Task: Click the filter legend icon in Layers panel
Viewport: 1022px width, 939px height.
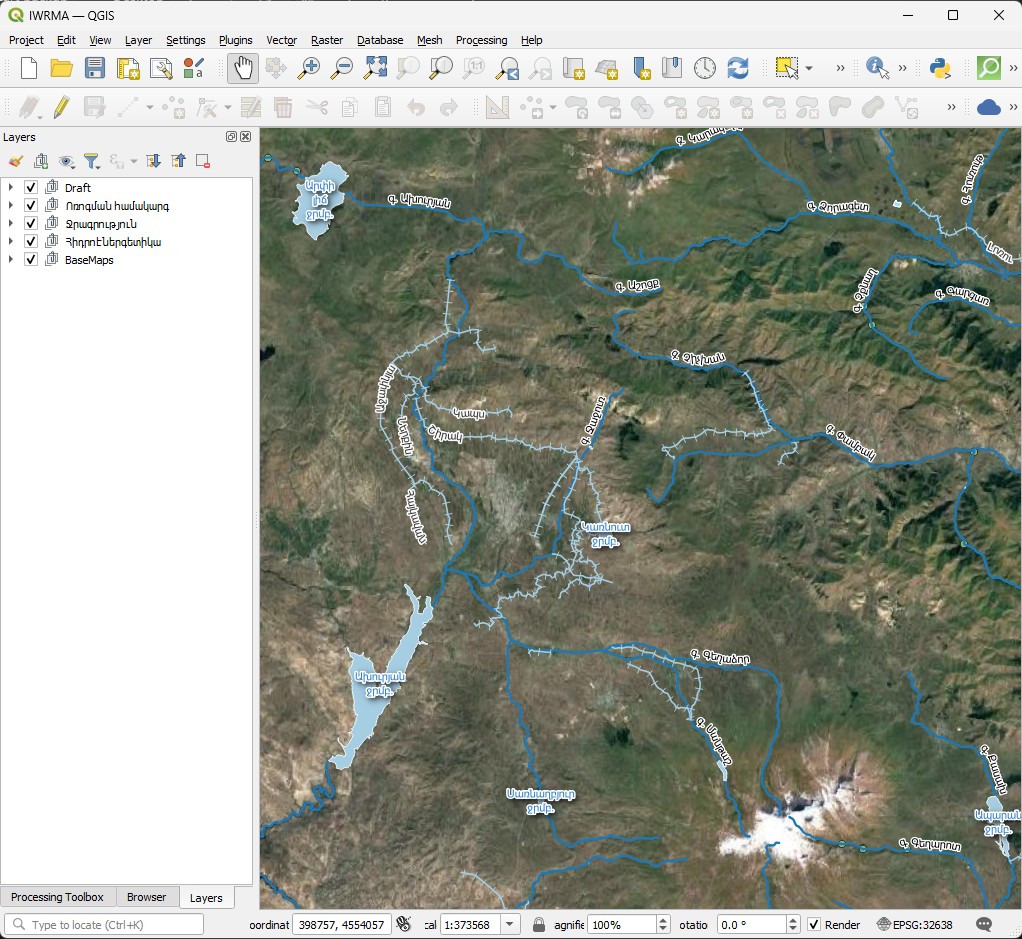Action: (91, 161)
